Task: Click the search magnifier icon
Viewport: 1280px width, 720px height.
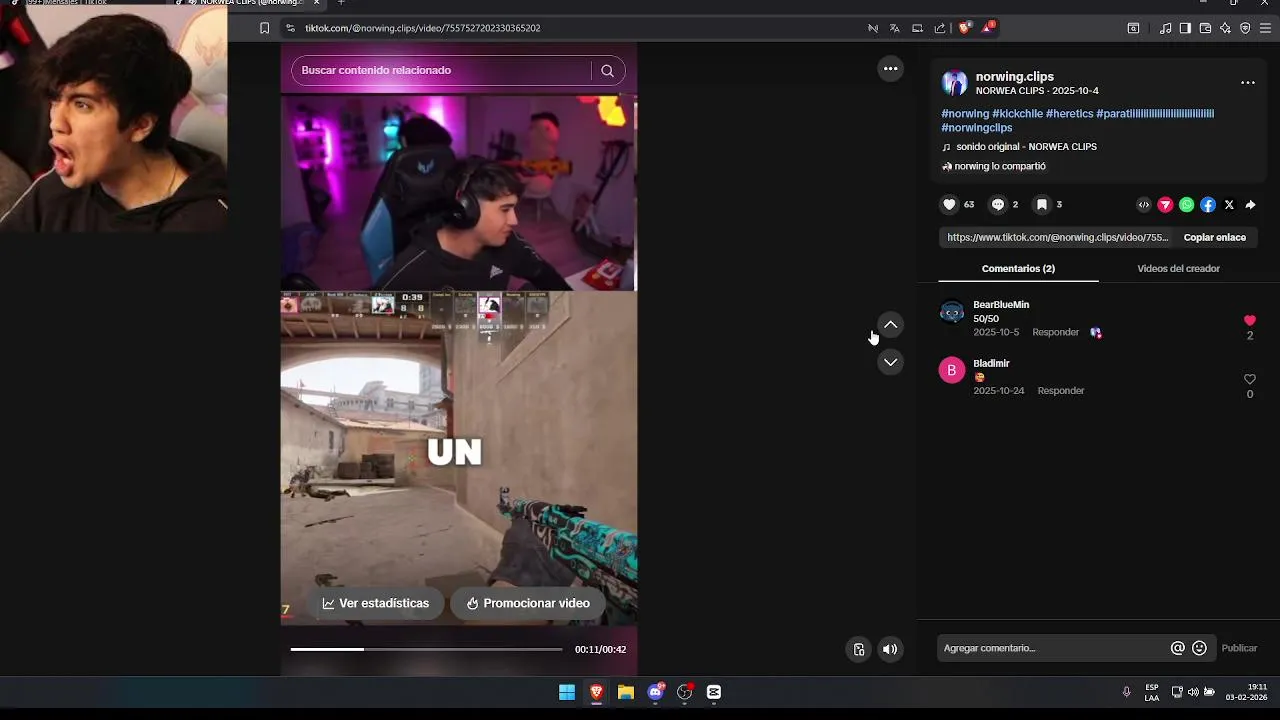Action: point(607,70)
